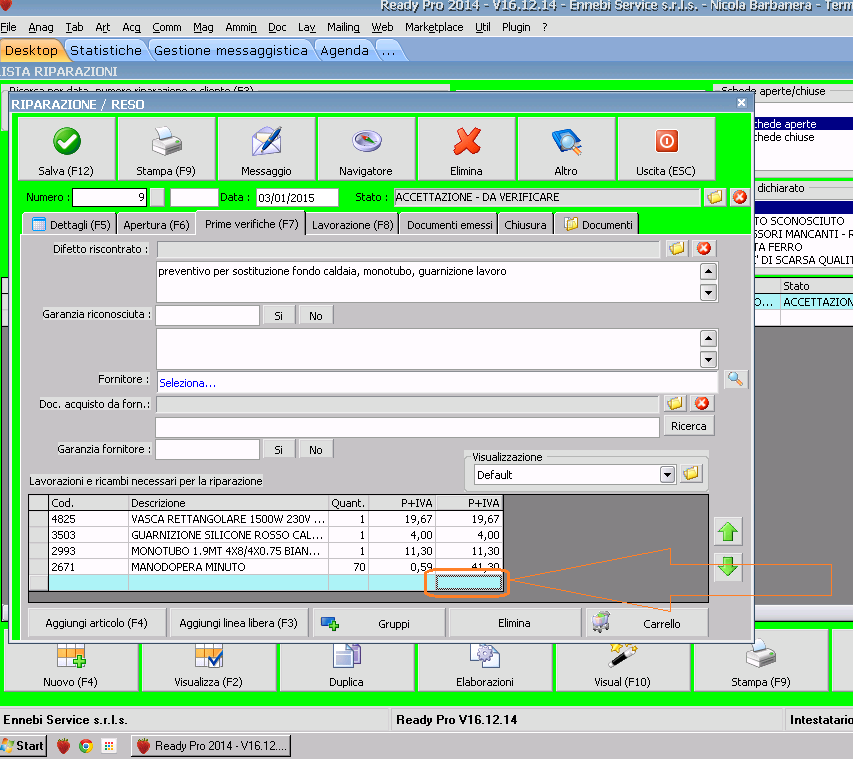Open the folder icon for Doc. acquisto da forn.
Image resolution: width=853 pixels, height=759 pixels.
point(675,403)
